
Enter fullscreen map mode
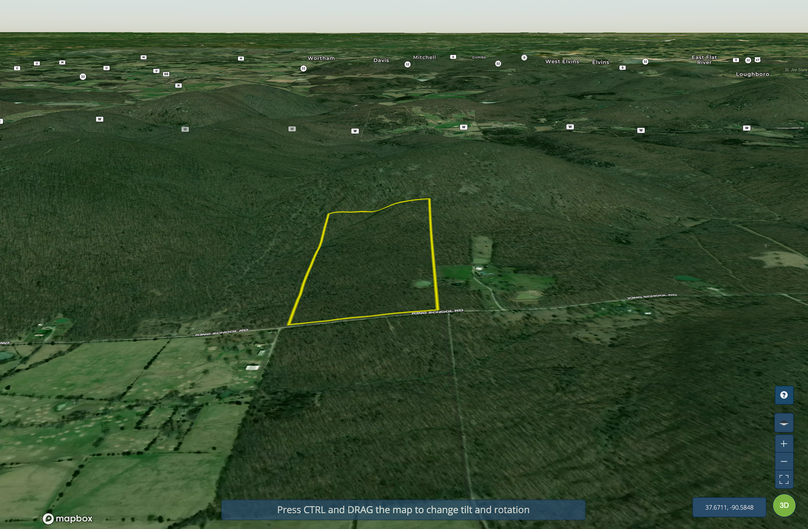(x=784, y=480)
